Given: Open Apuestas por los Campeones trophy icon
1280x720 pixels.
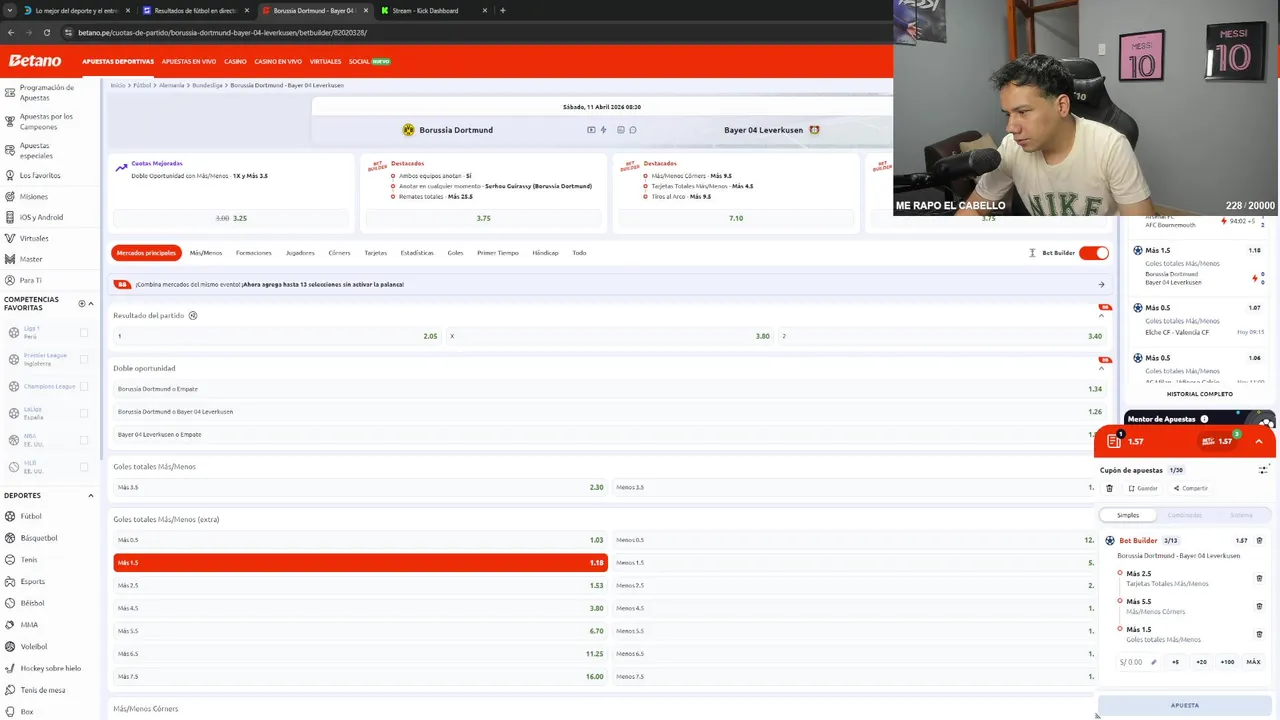Looking at the screenshot, I should coord(9,122).
